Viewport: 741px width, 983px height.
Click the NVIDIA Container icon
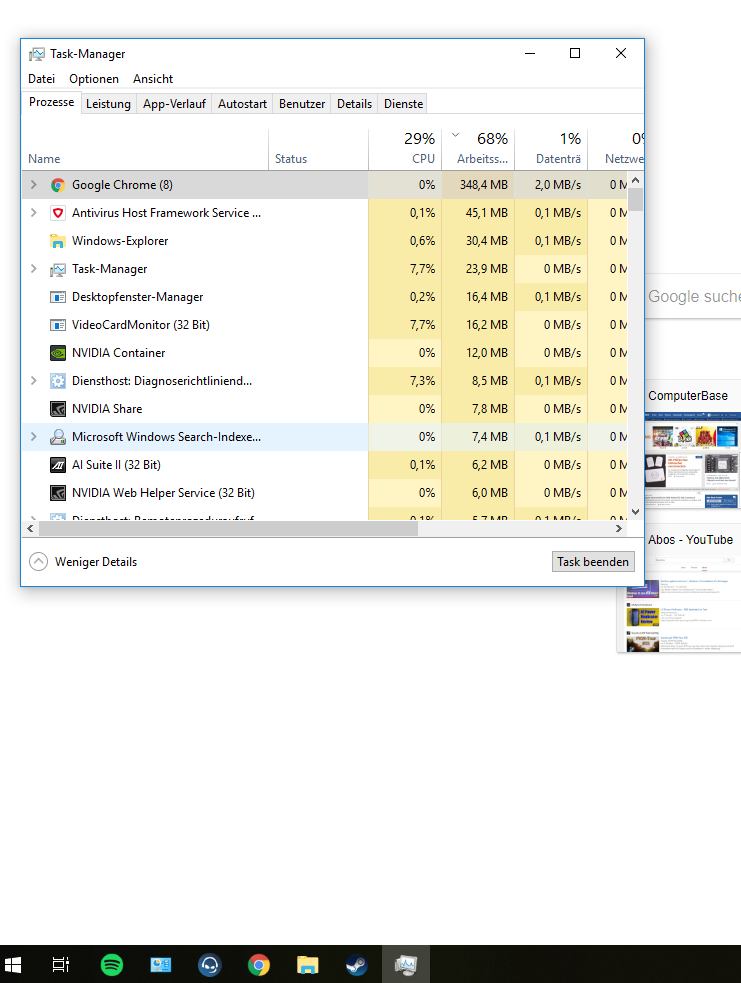coord(58,353)
